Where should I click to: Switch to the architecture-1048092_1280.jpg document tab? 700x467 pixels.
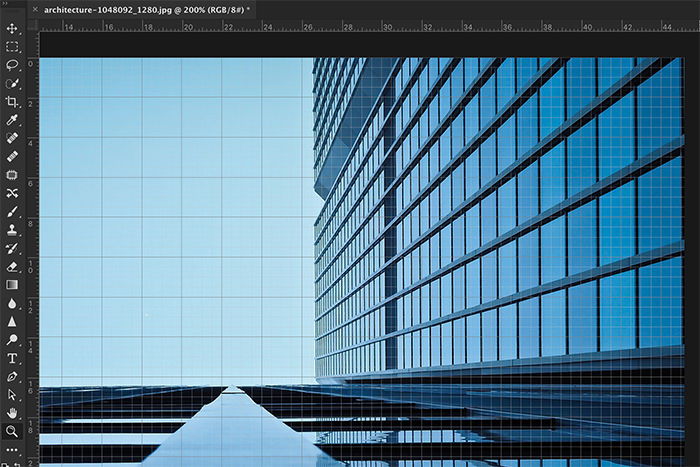pyautogui.click(x=146, y=10)
